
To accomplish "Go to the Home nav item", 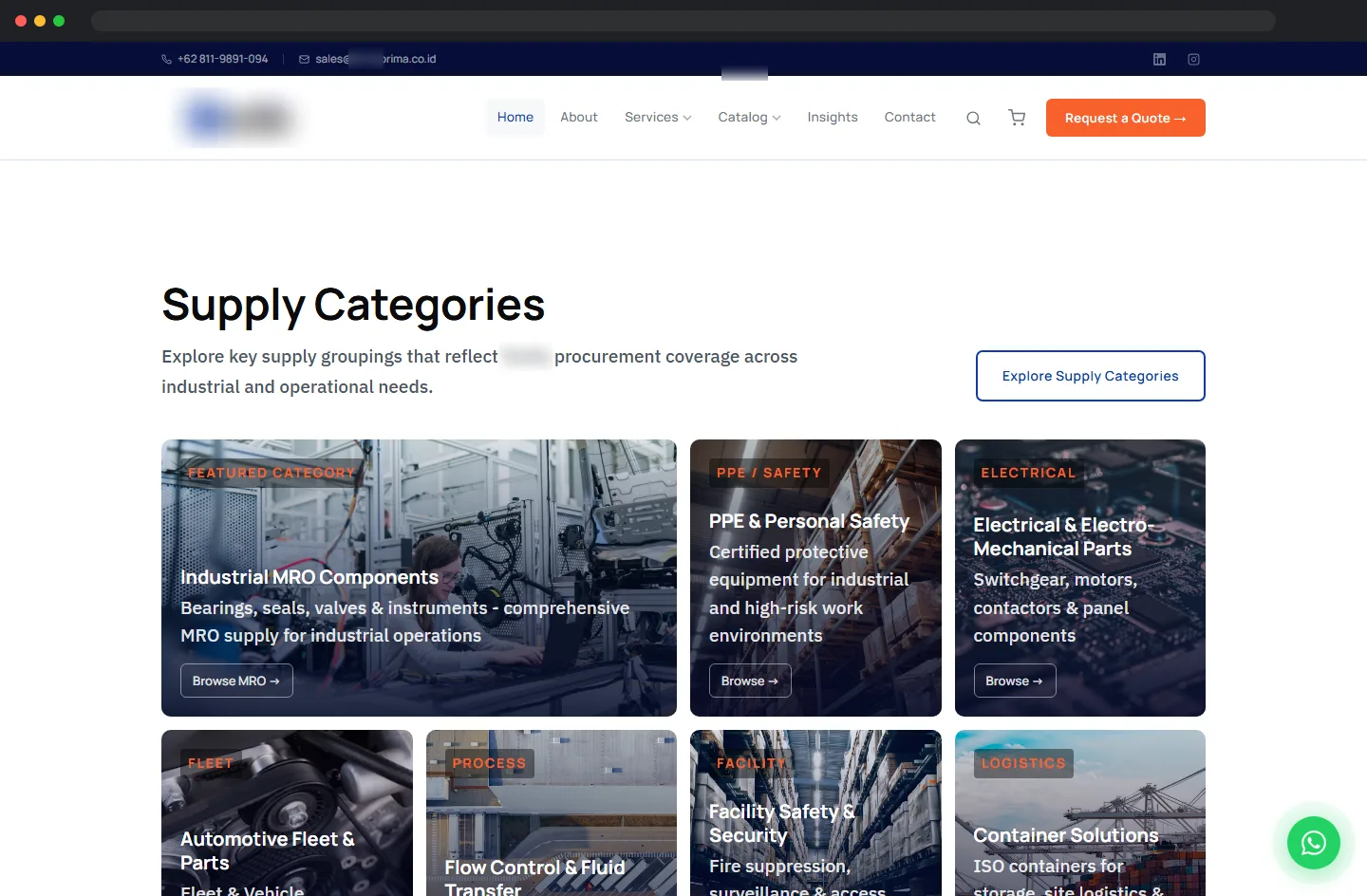I will [515, 117].
